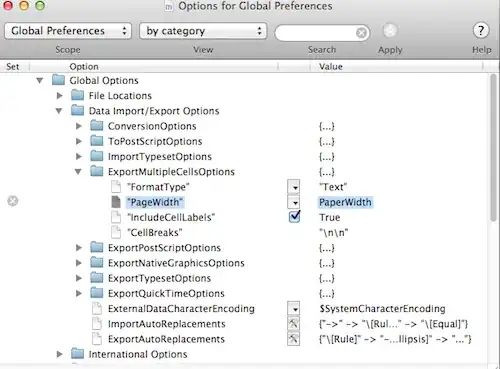Select the dark PageWidth document icon
Screen dimensions: 500x369
click(x=116, y=202)
